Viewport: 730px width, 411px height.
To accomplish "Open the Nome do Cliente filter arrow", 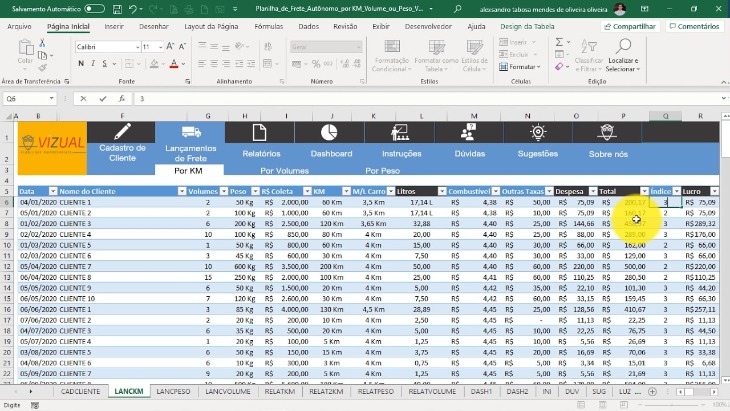I will point(182,191).
